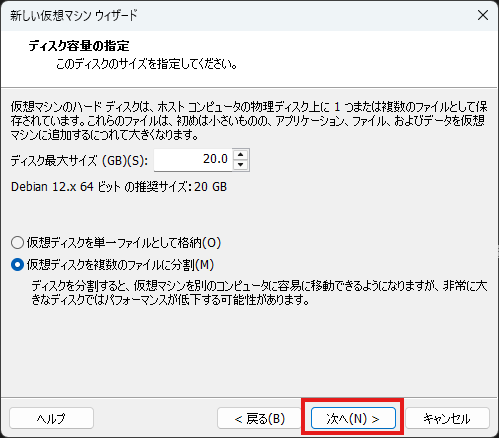Decrease max disk size with down arrow
Image resolution: width=499 pixels, height=438 pixels.
click(241, 165)
